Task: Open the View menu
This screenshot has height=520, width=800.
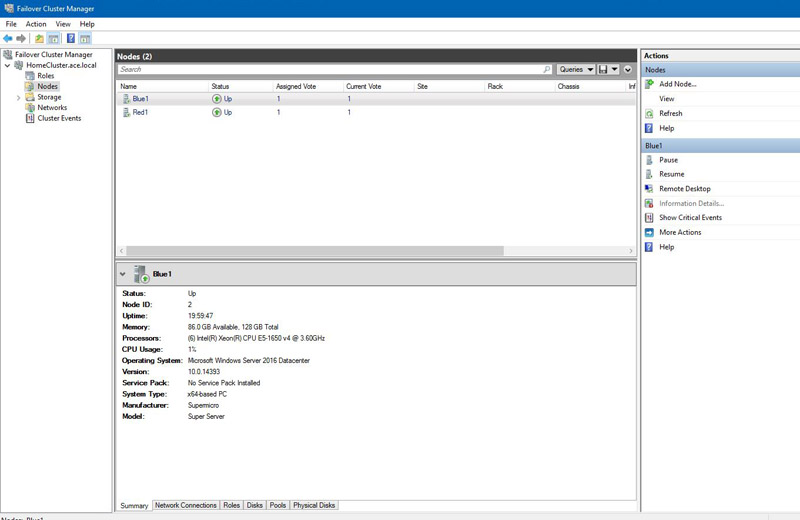Action: point(63,24)
